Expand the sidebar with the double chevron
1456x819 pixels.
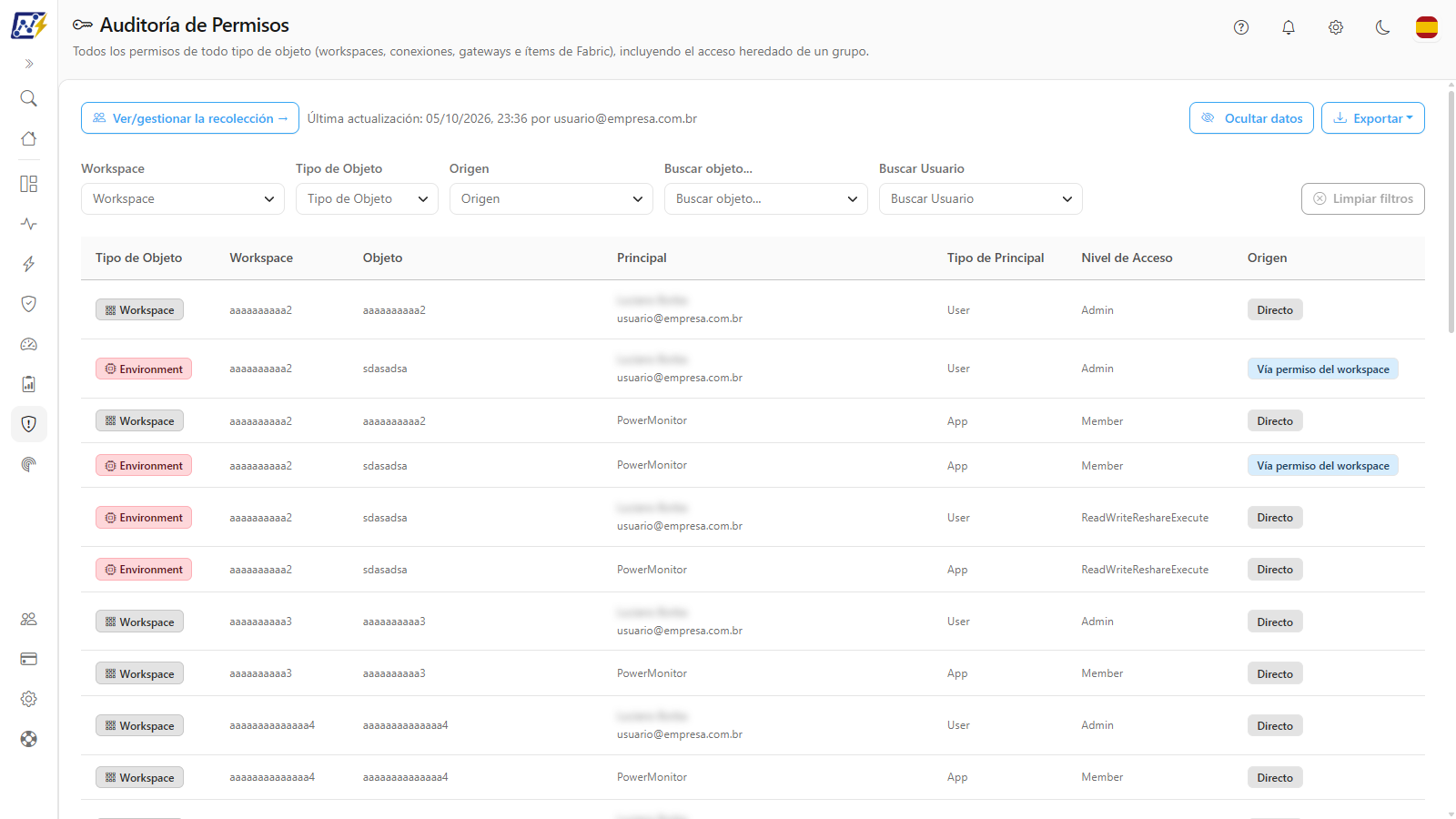click(29, 64)
